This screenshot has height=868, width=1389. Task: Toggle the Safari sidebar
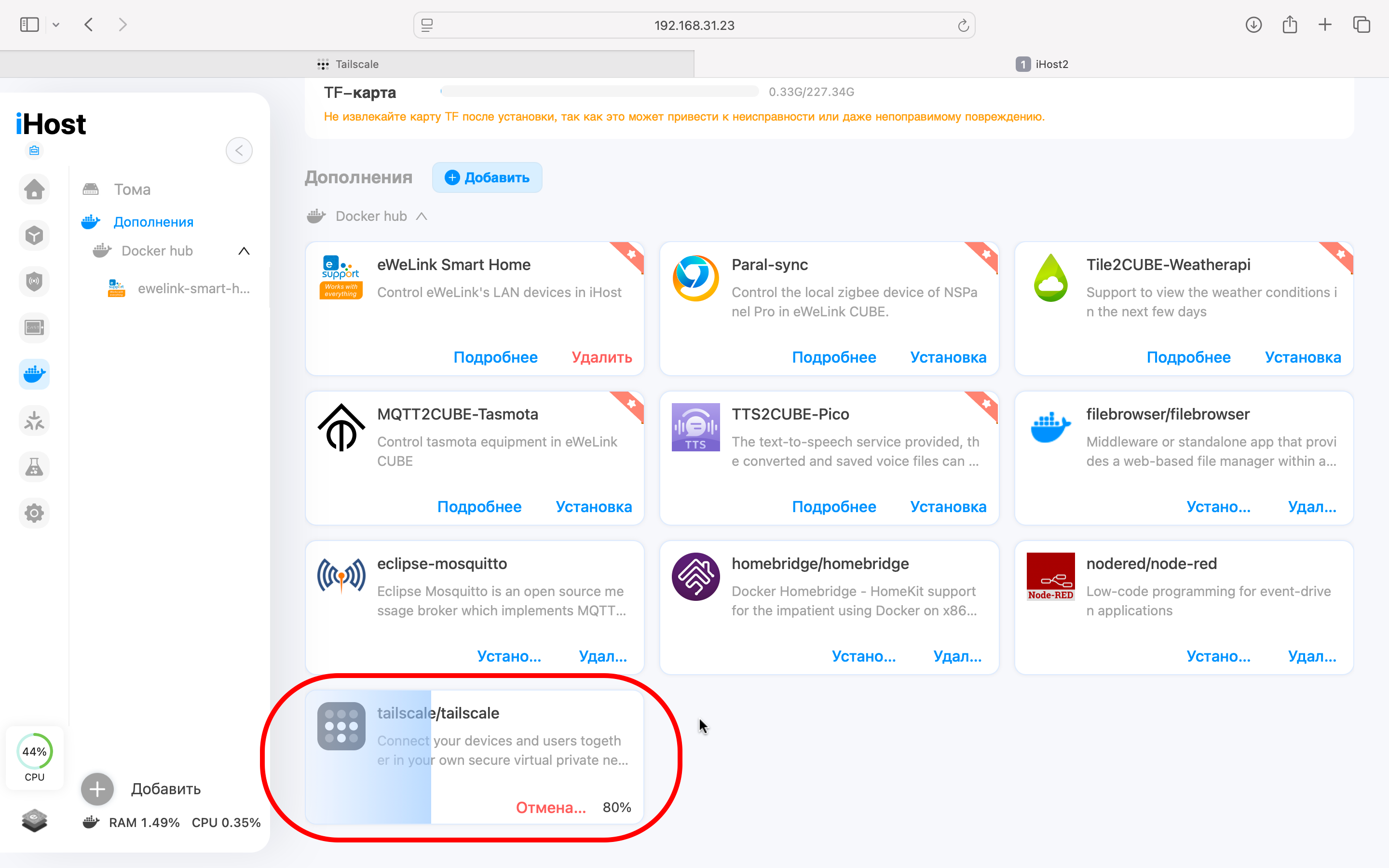pyautogui.click(x=29, y=25)
